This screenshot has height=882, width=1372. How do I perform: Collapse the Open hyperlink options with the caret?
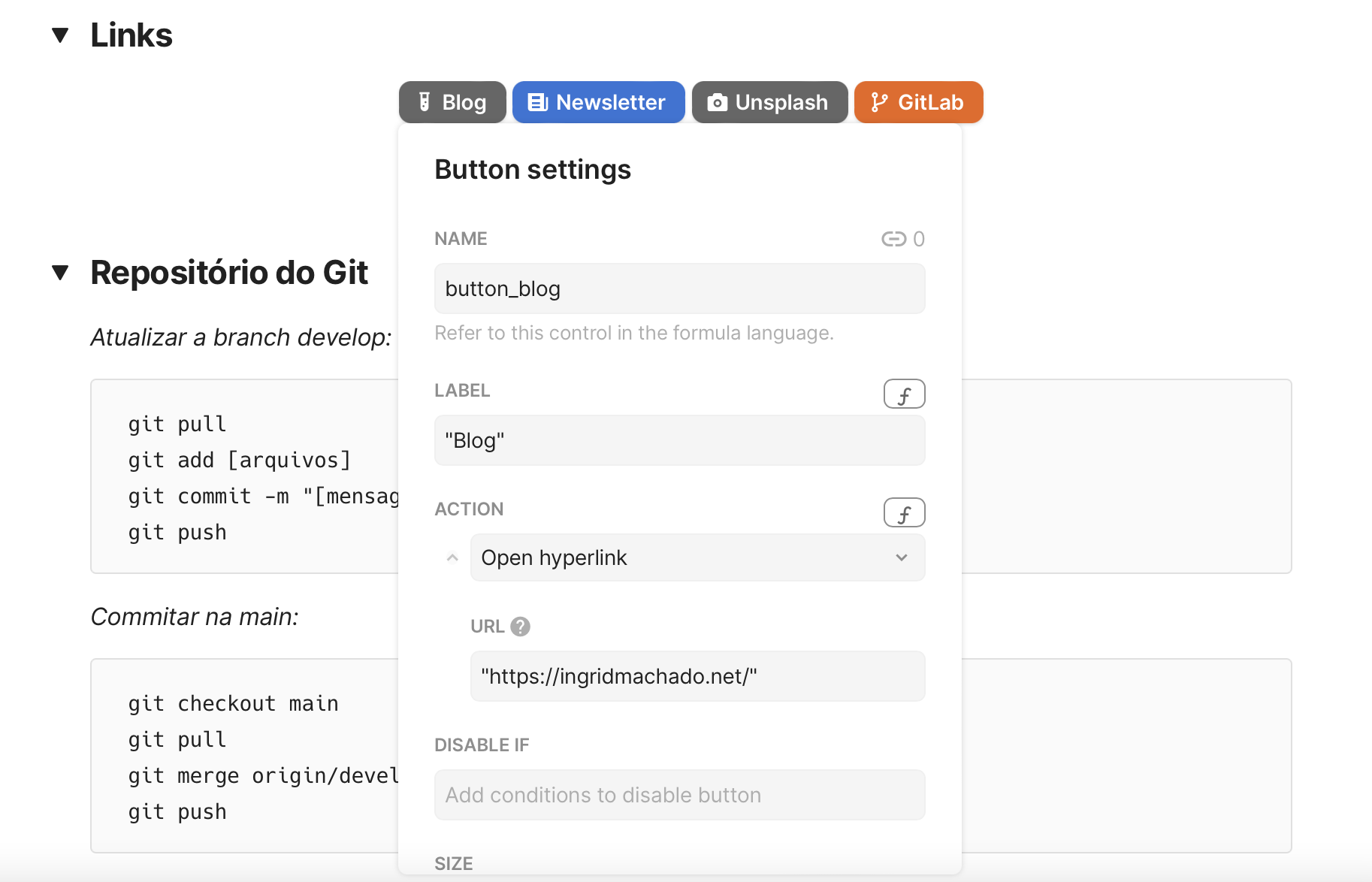[x=452, y=557]
